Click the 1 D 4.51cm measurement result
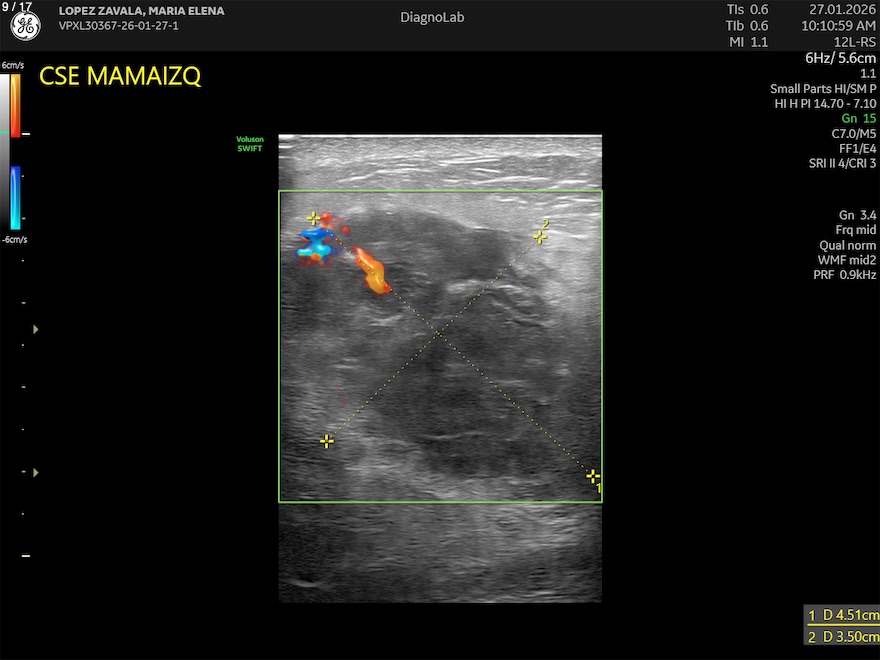This screenshot has width=880, height=660. (843, 615)
